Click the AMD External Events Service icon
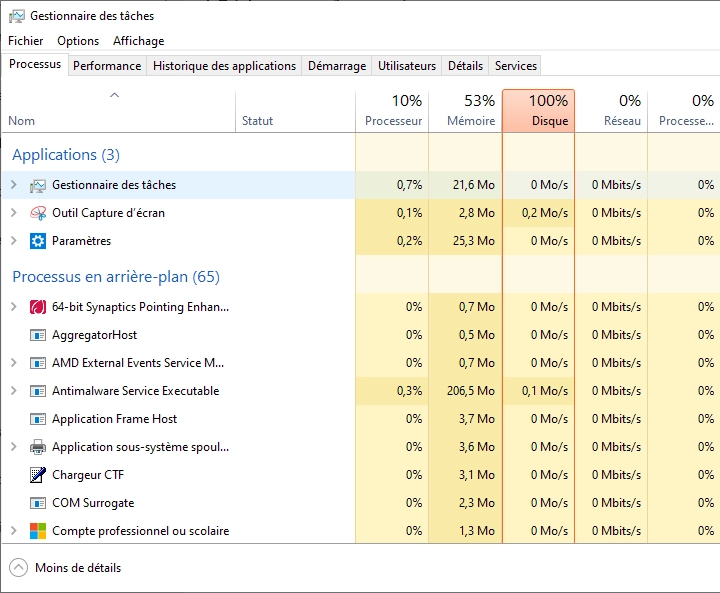Viewport: 720px width, 593px height. tap(38, 363)
